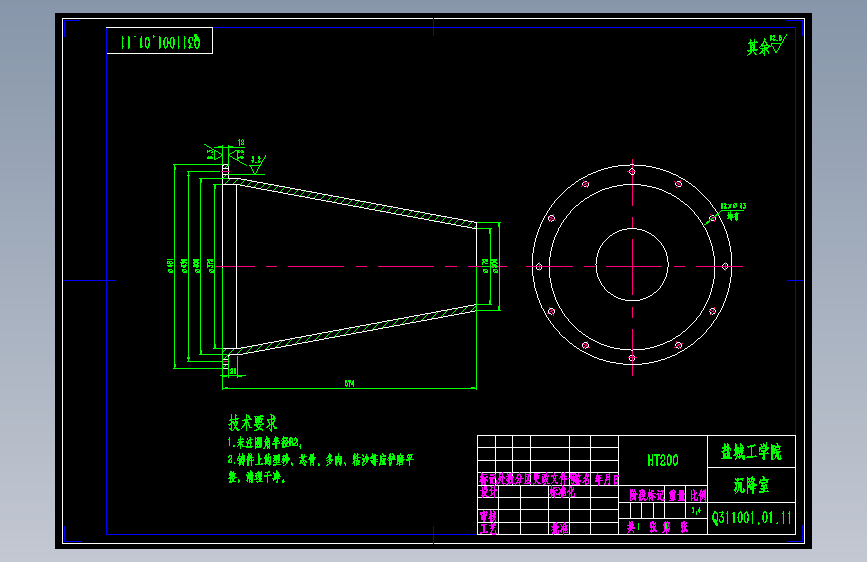This screenshot has width=867, height=562.
Task: Select the 比例 header cell
Action: [x=698, y=495]
